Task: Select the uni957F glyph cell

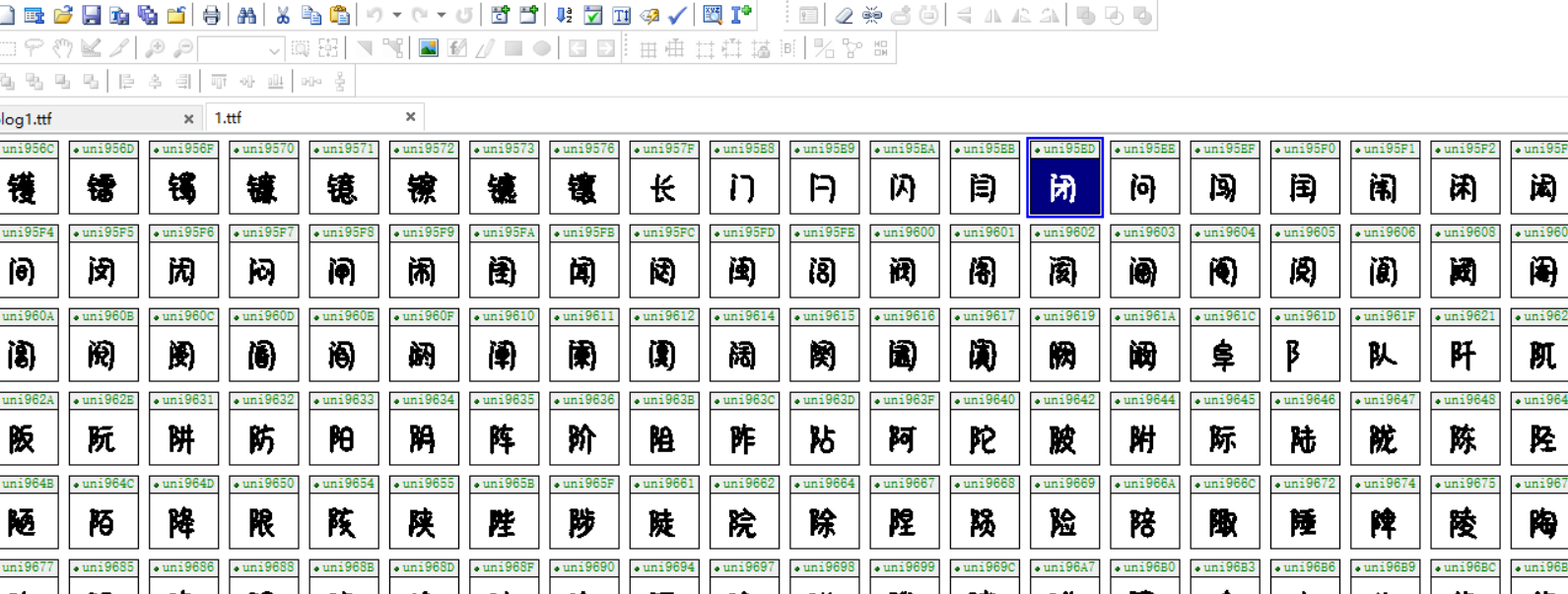Action: (x=663, y=178)
